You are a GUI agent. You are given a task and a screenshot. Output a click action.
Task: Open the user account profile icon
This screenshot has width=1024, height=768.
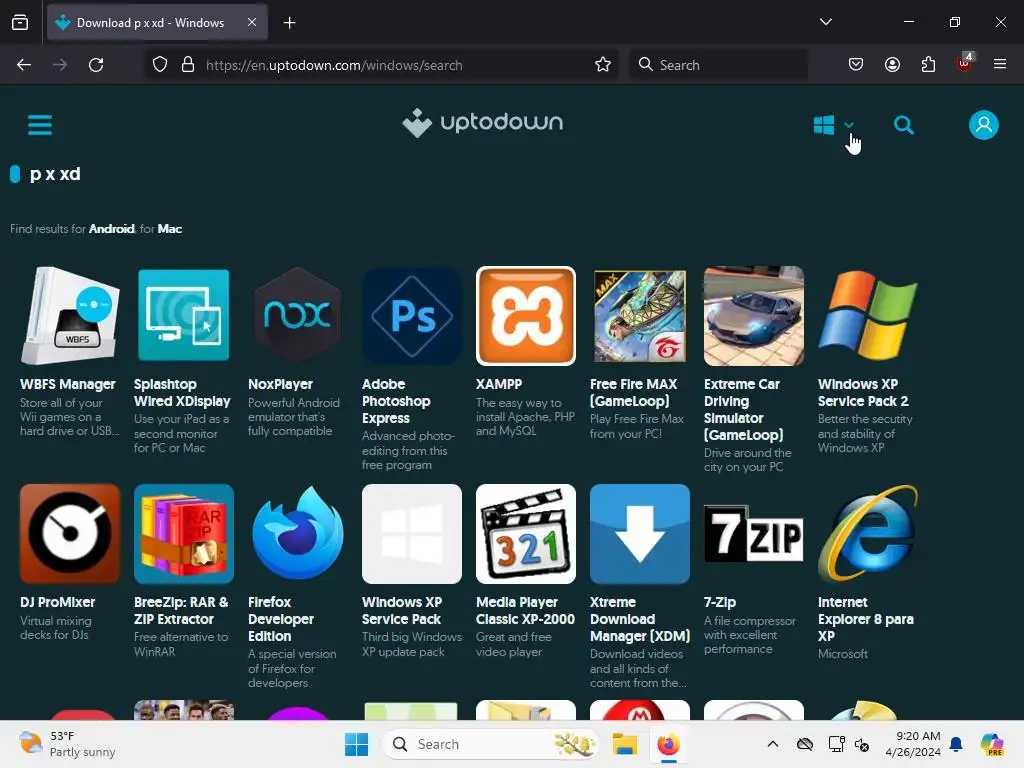coord(984,124)
